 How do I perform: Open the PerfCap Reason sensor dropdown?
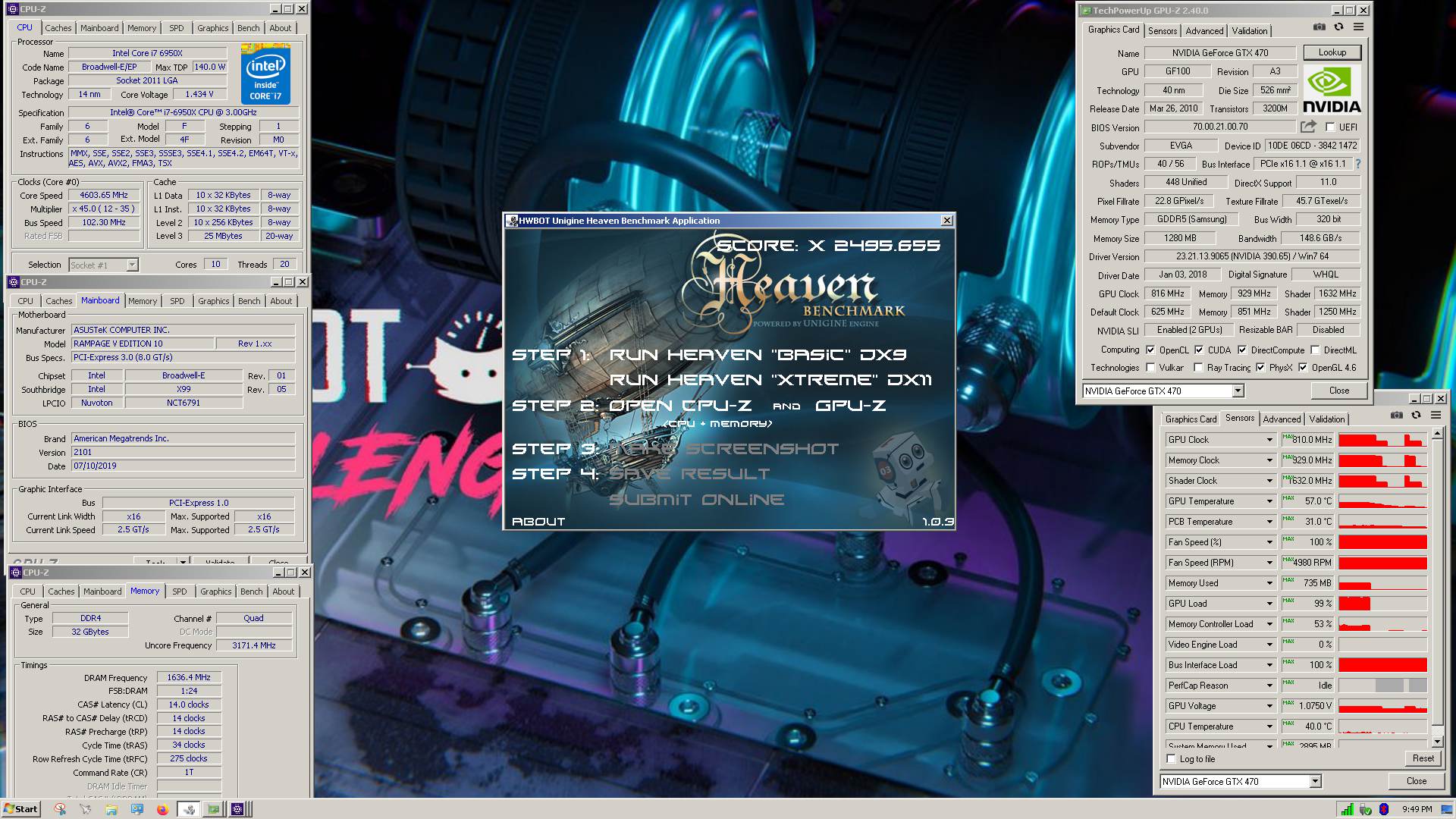click(x=1269, y=686)
